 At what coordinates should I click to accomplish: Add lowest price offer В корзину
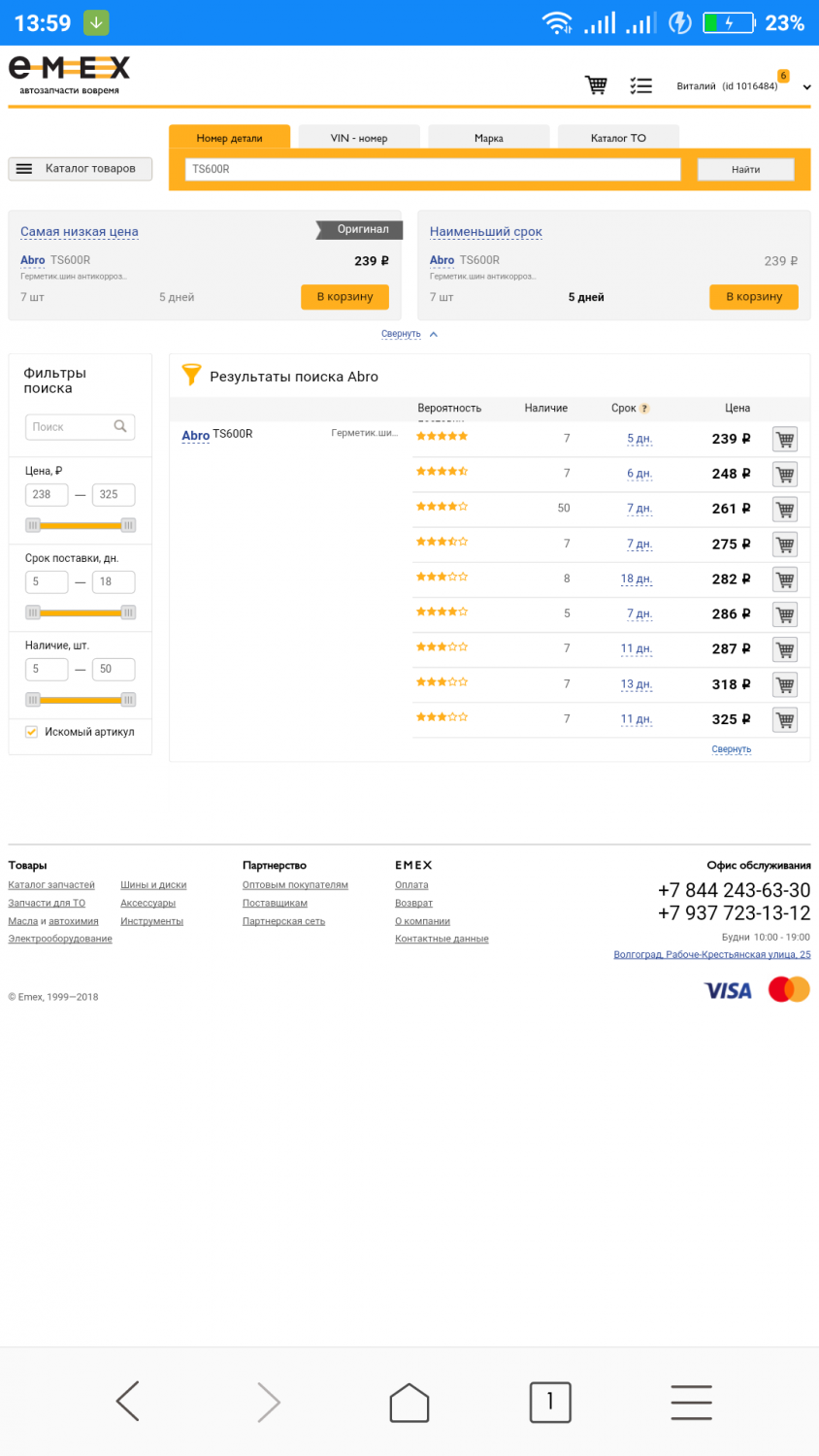click(344, 297)
